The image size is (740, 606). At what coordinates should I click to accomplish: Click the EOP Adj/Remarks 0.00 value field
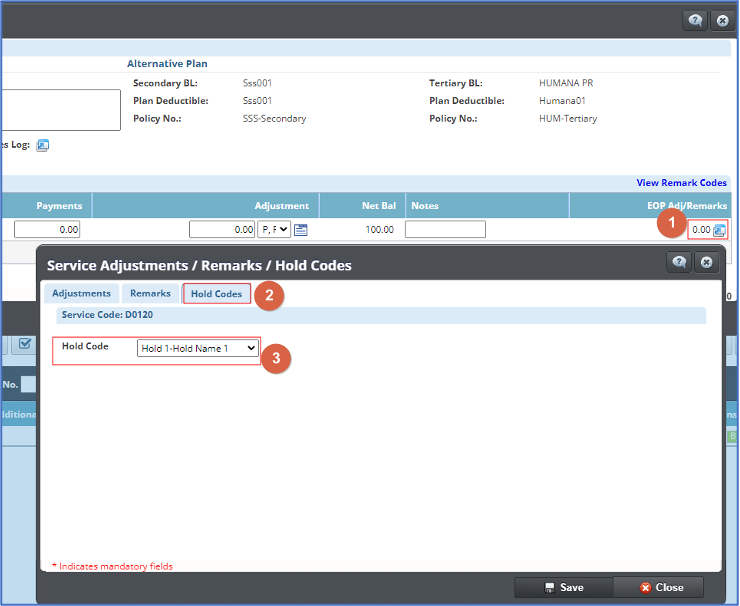click(700, 230)
